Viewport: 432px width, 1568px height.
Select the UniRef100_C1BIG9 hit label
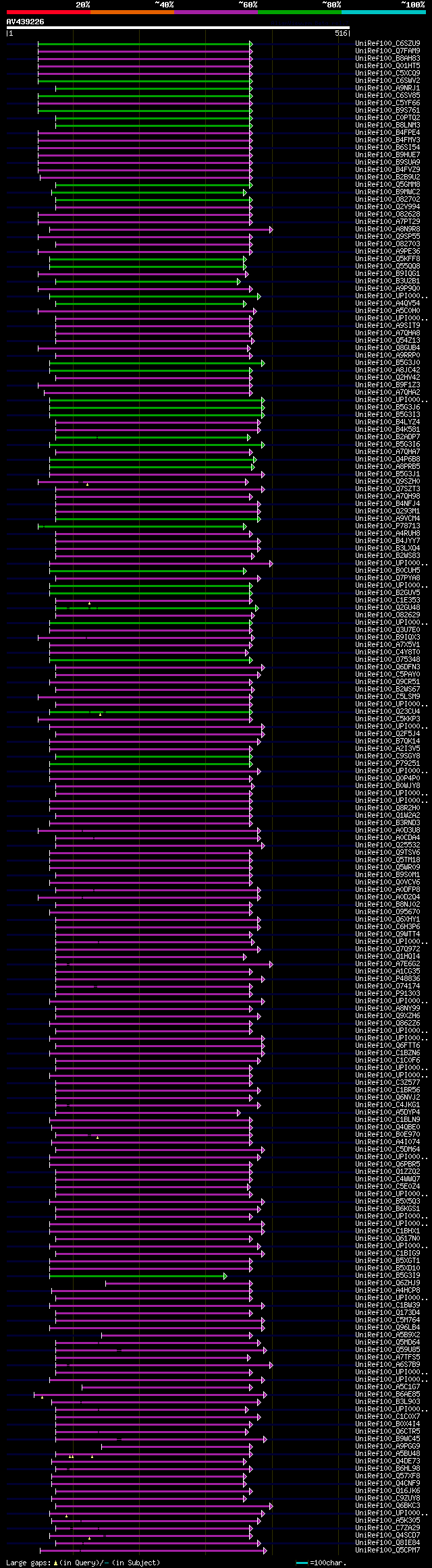(387, 1254)
